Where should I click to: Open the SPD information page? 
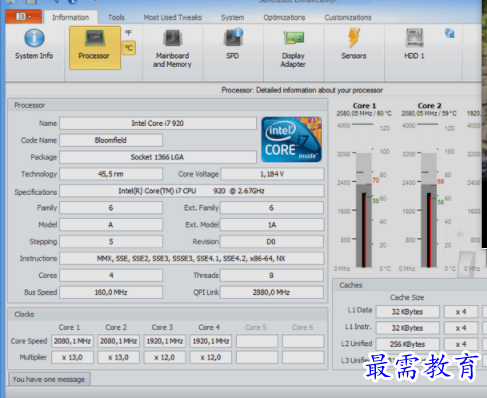233,45
